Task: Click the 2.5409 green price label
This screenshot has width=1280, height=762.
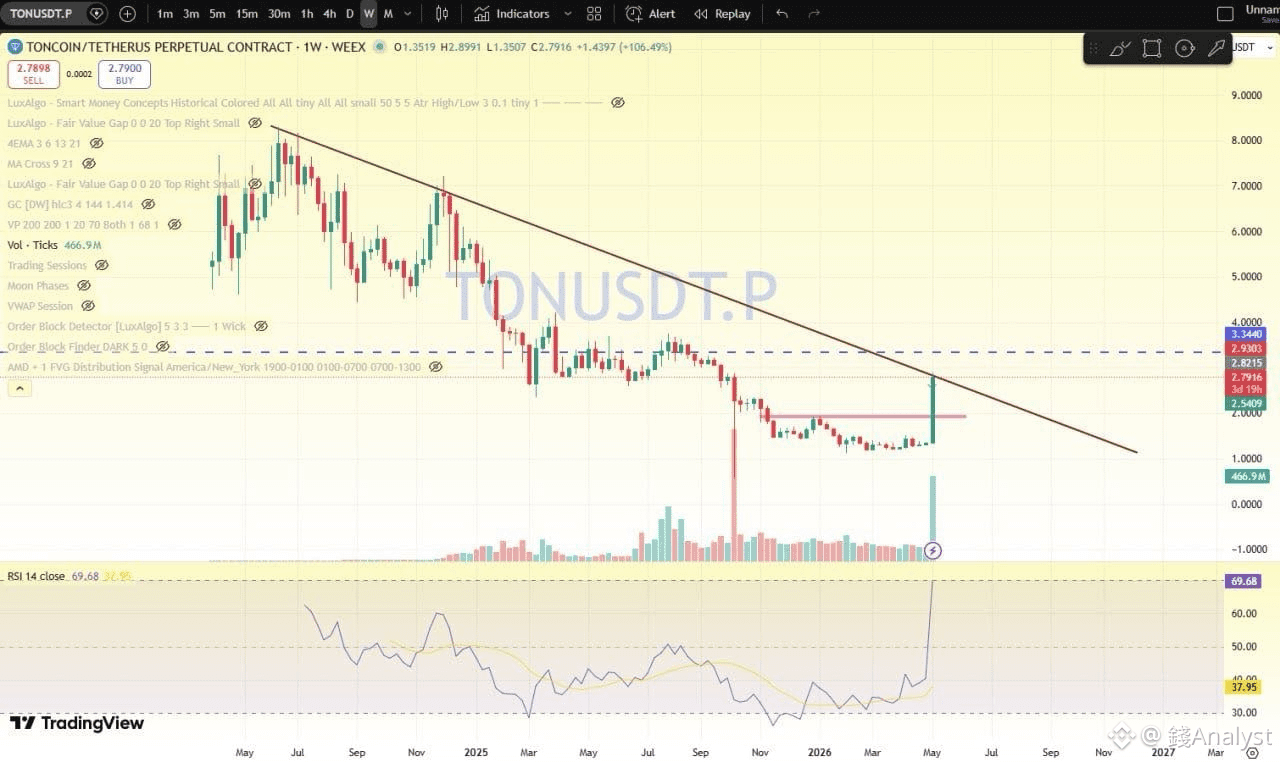Action: click(1244, 403)
